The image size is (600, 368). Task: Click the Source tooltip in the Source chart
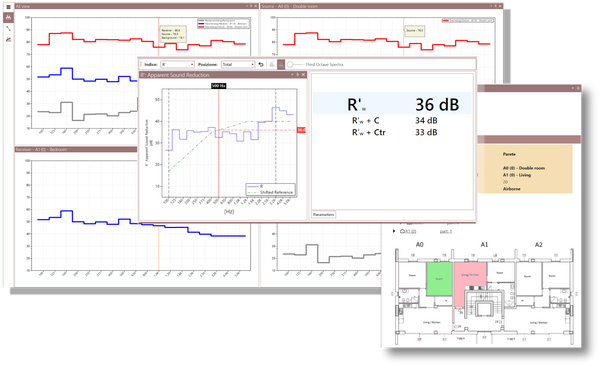click(x=414, y=30)
